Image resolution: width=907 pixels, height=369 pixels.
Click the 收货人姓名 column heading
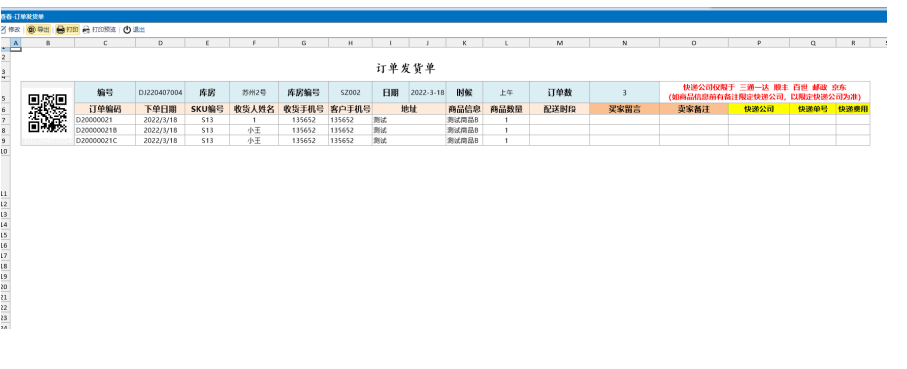254,109
